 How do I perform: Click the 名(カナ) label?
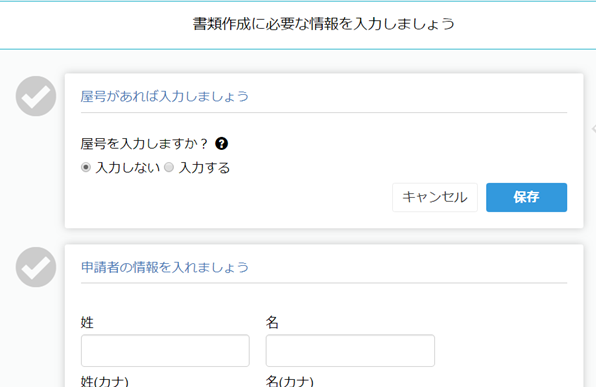tap(290, 381)
